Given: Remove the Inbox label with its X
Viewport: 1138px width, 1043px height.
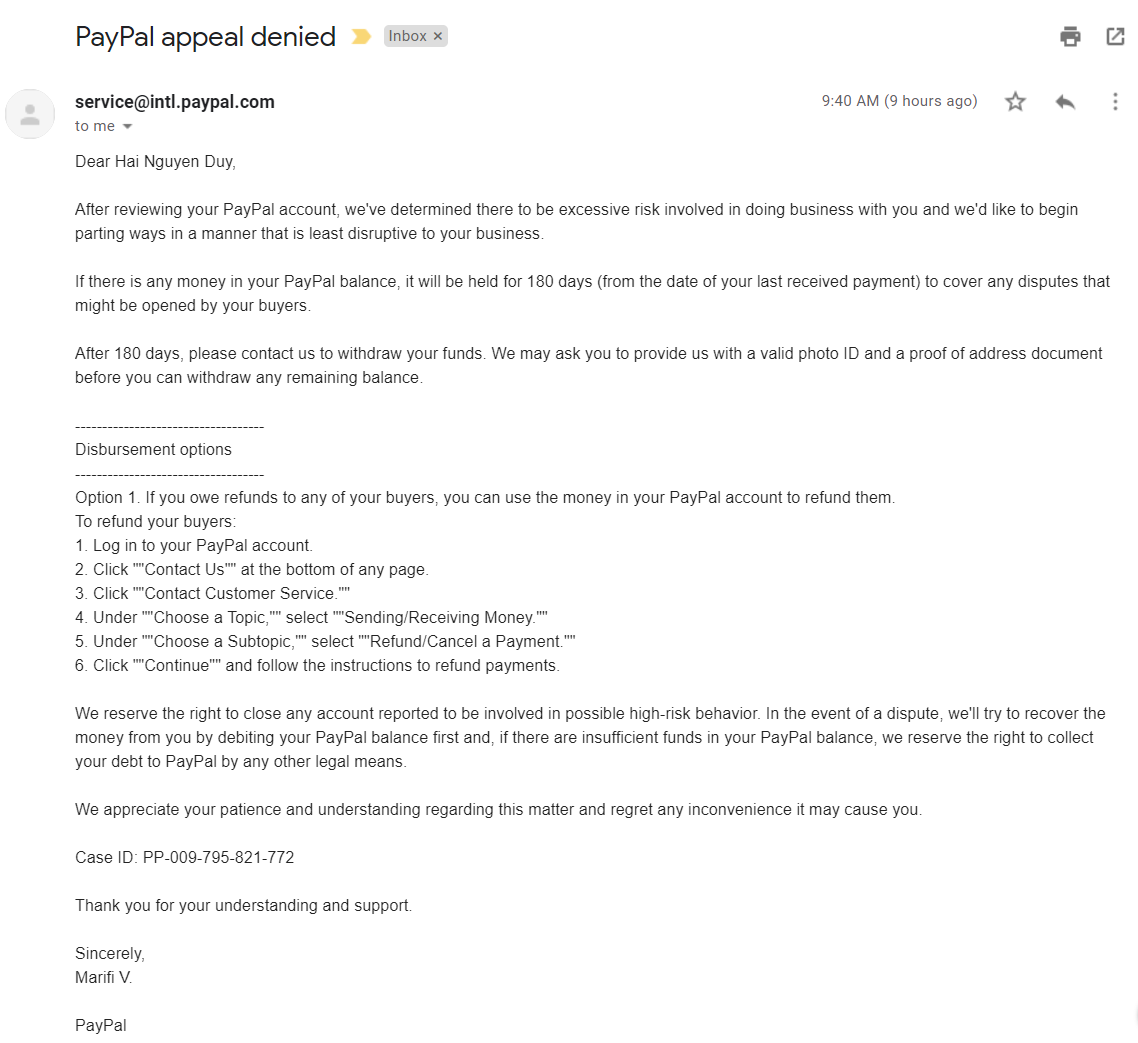Looking at the screenshot, I should point(438,36).
